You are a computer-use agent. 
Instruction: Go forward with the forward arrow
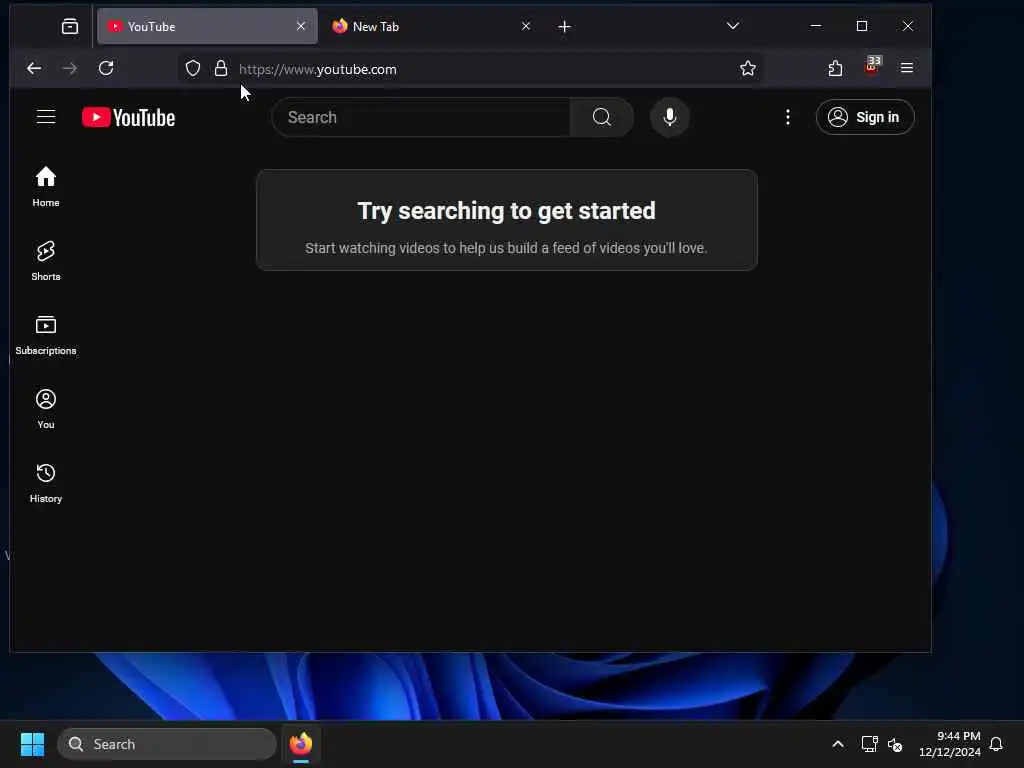(70, 68)
